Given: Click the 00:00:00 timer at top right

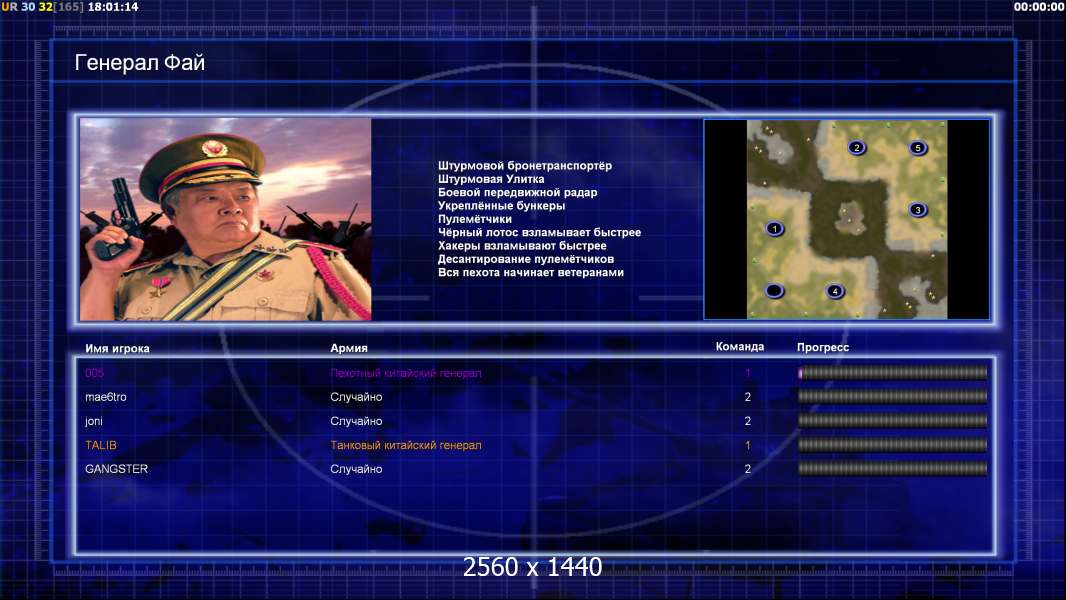Looking at the screenshot, I should [1038, 7].
